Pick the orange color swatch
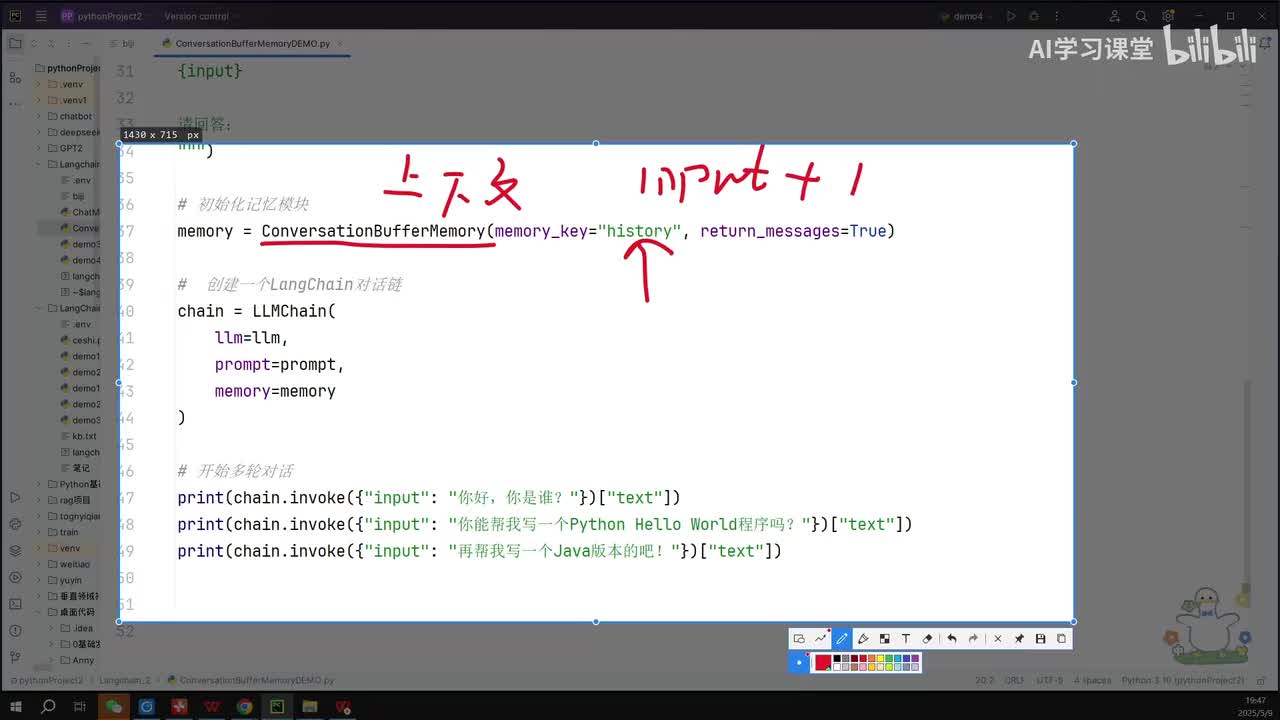Screen dimensions: 1280x720 point(871,658)
